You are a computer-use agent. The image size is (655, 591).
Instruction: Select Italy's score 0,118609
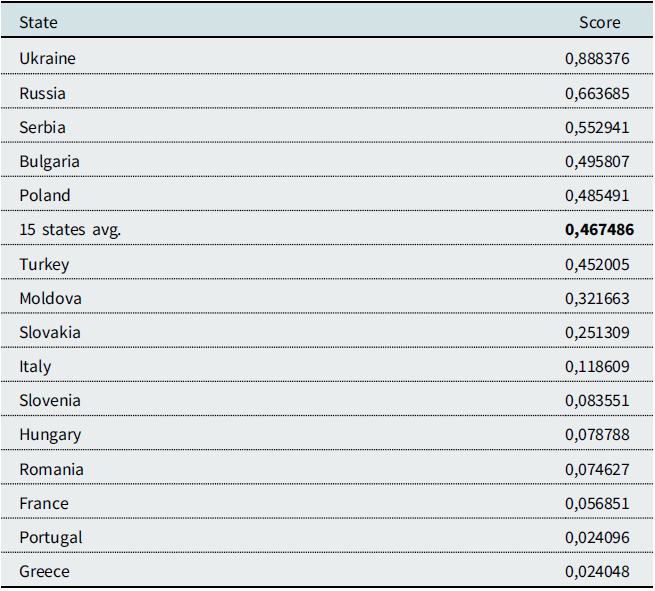pyautogui.click(x=598, y=367)
